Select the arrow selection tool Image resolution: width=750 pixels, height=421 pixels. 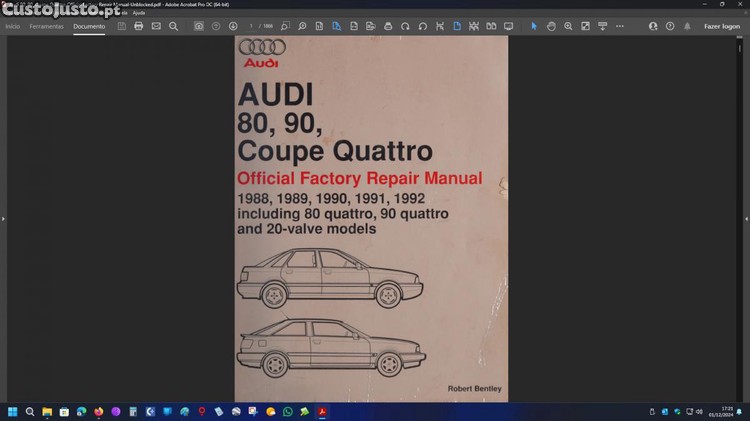(x=534, y=26)
